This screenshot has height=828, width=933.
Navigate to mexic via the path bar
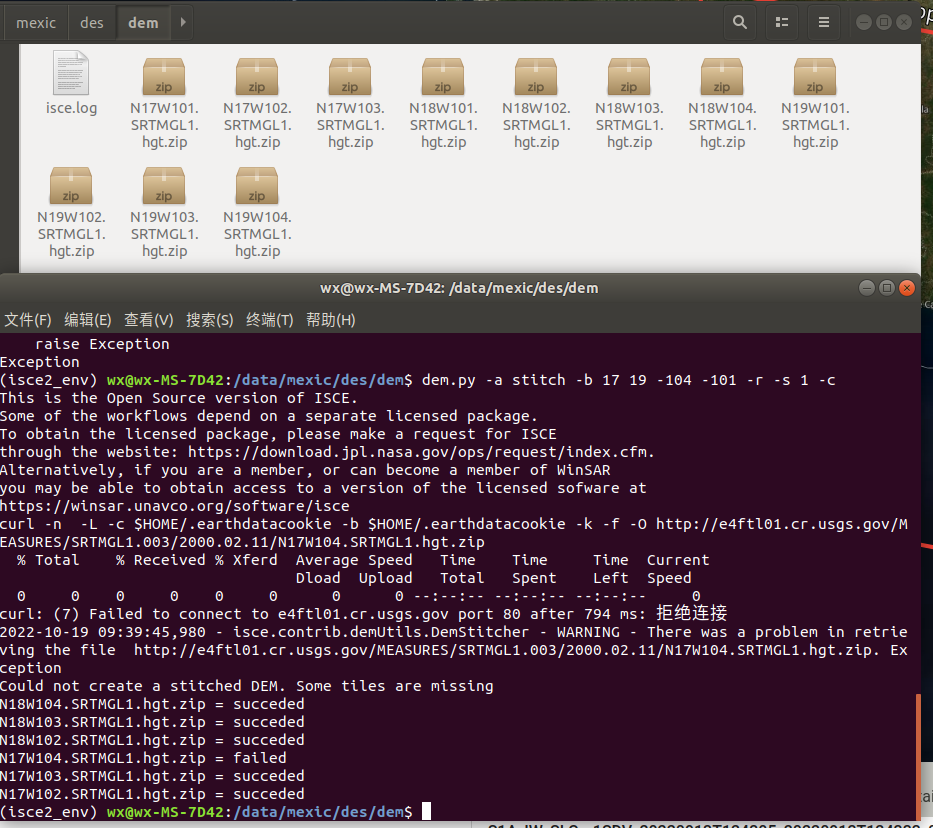coord(35,21)
